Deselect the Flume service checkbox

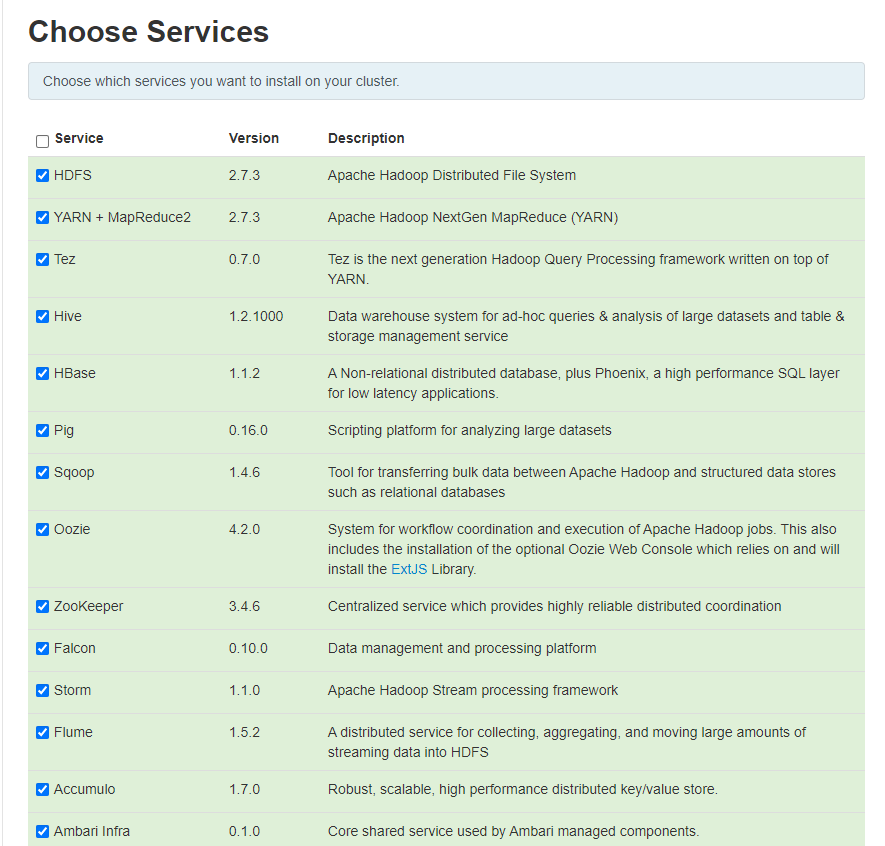coord(42,733)
